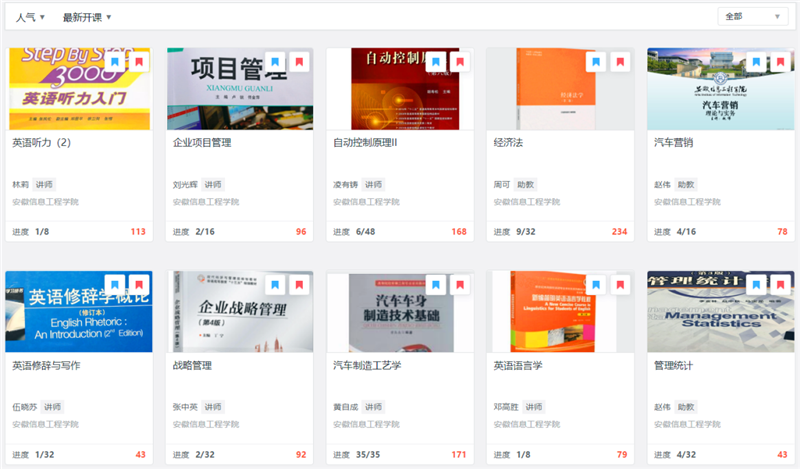The image size is (800, 469).
Task: Open the 最新开课 sort dropdown
Action: 87,17
